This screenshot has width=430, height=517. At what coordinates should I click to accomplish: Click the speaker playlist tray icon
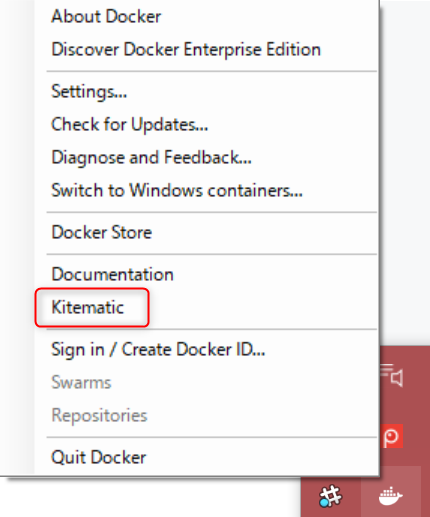[x=392, y=375]
